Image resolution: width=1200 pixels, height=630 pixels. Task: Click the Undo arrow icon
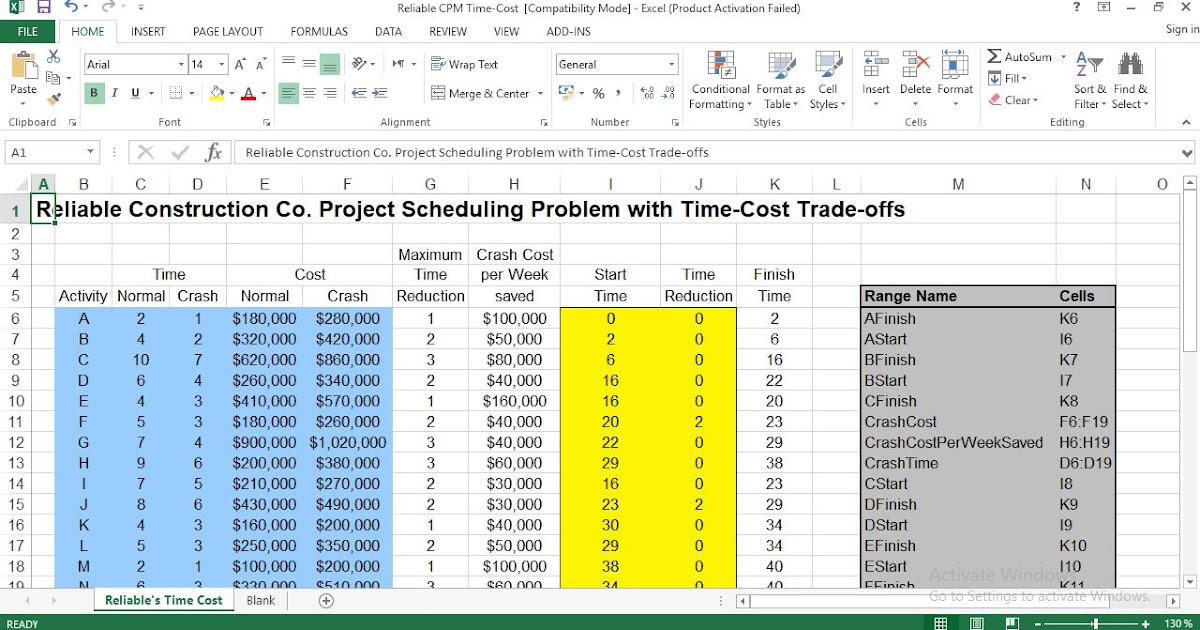point(71,8)
